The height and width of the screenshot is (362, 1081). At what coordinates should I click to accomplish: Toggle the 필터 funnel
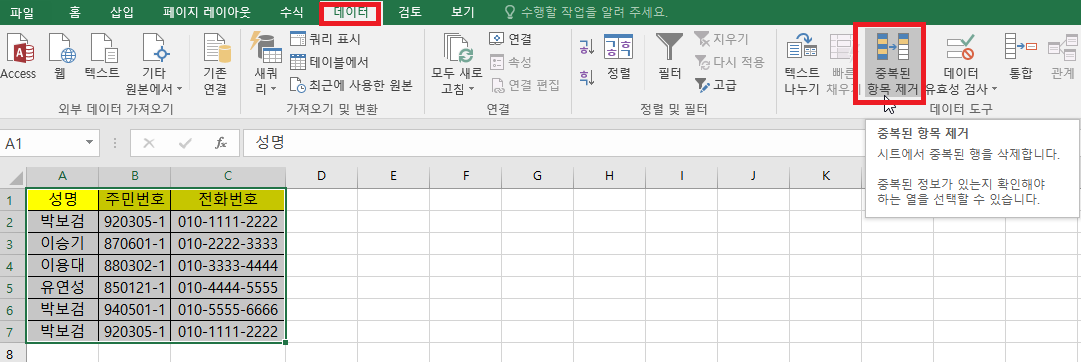669,56
